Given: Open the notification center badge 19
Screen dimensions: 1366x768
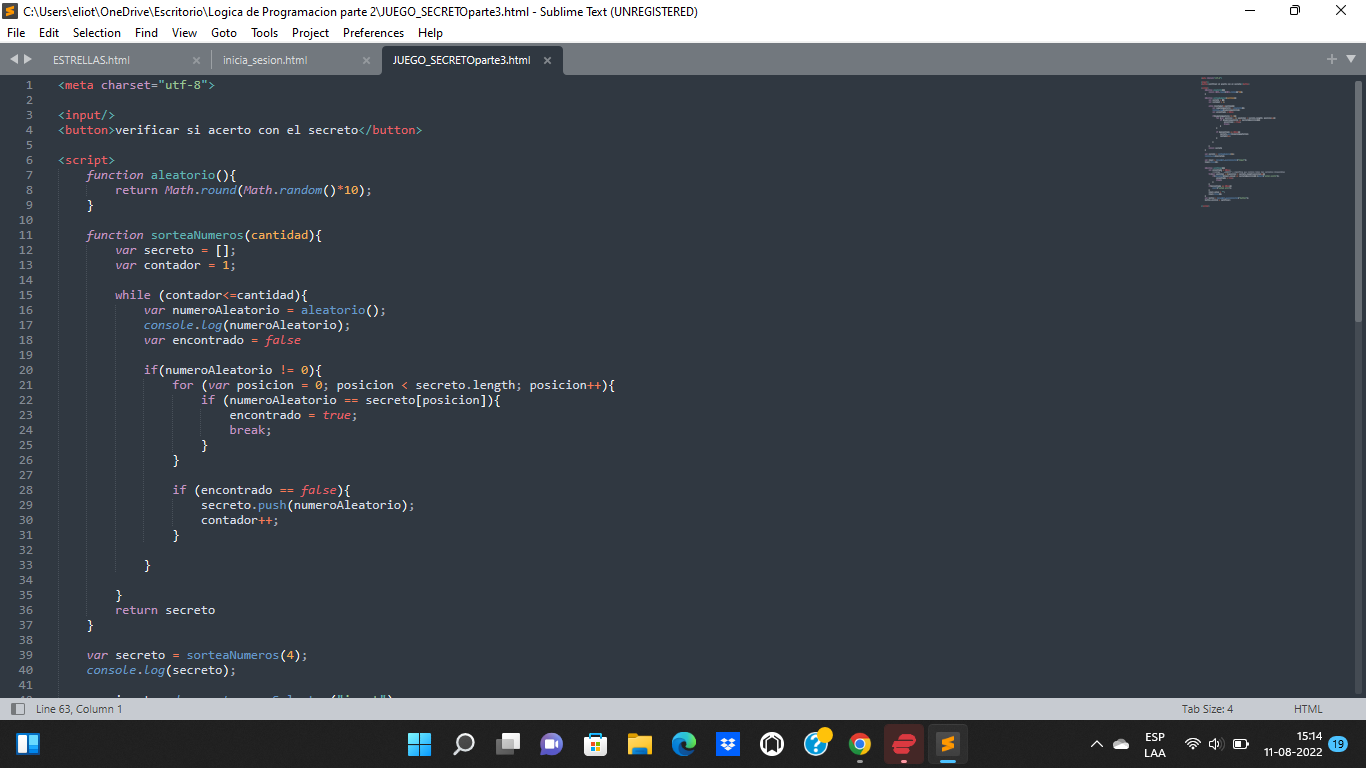Looking at the screenshot, I should pos(1338,744).
